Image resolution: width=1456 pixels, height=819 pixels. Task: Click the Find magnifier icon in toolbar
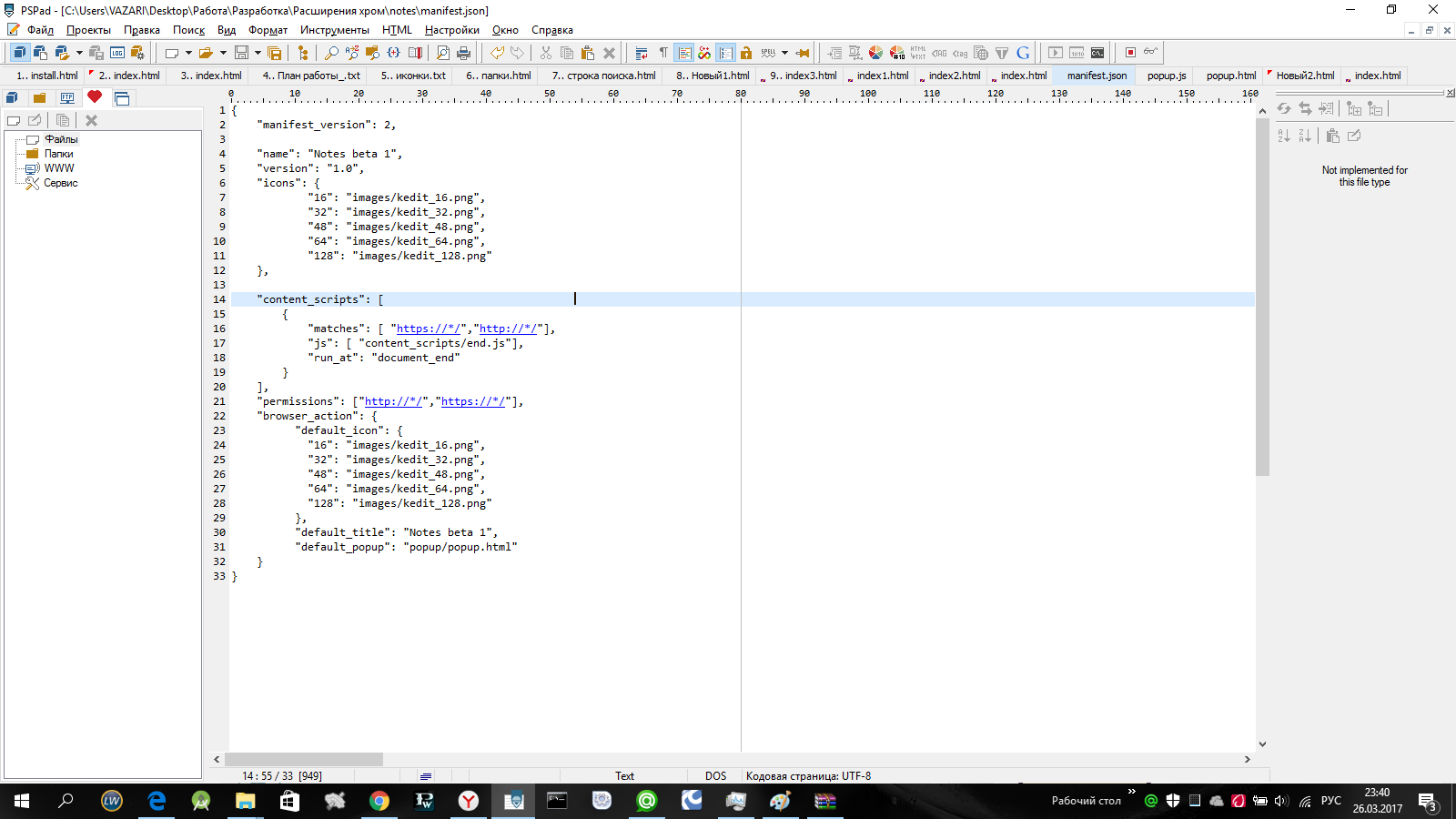pyautogui.click(x=331, y=53)
